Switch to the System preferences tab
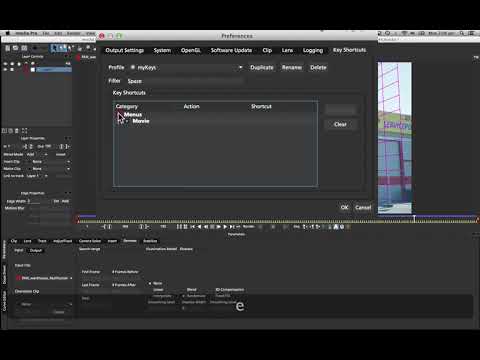 [162, 50]
